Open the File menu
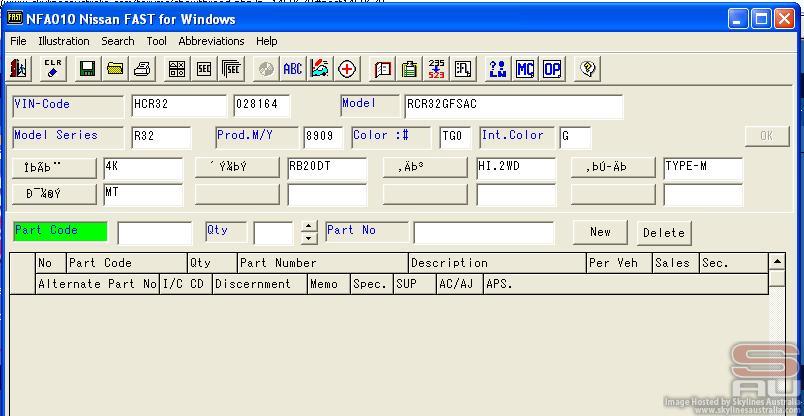 click(x=18, y=41)
